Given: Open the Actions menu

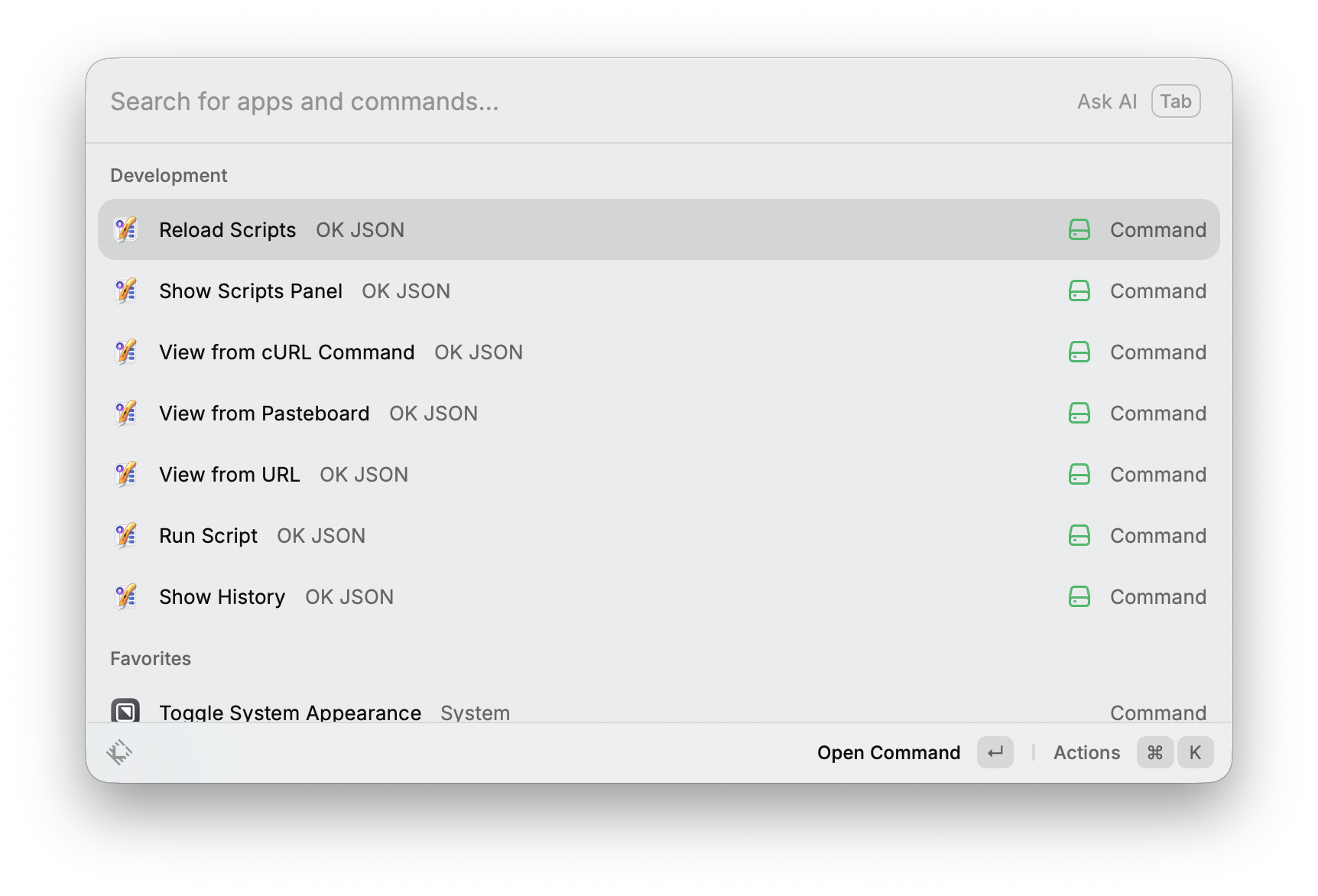Looking at the screenshot, I should [1086, 753].
